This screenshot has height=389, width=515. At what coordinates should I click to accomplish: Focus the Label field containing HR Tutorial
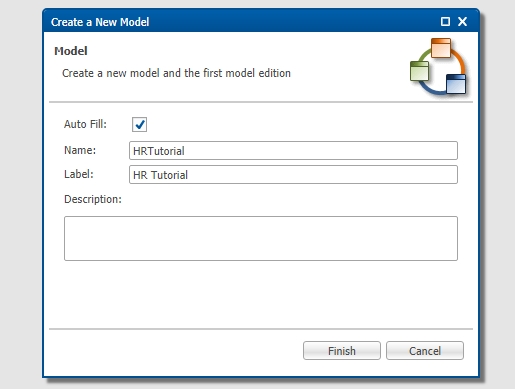pos(293,175)
